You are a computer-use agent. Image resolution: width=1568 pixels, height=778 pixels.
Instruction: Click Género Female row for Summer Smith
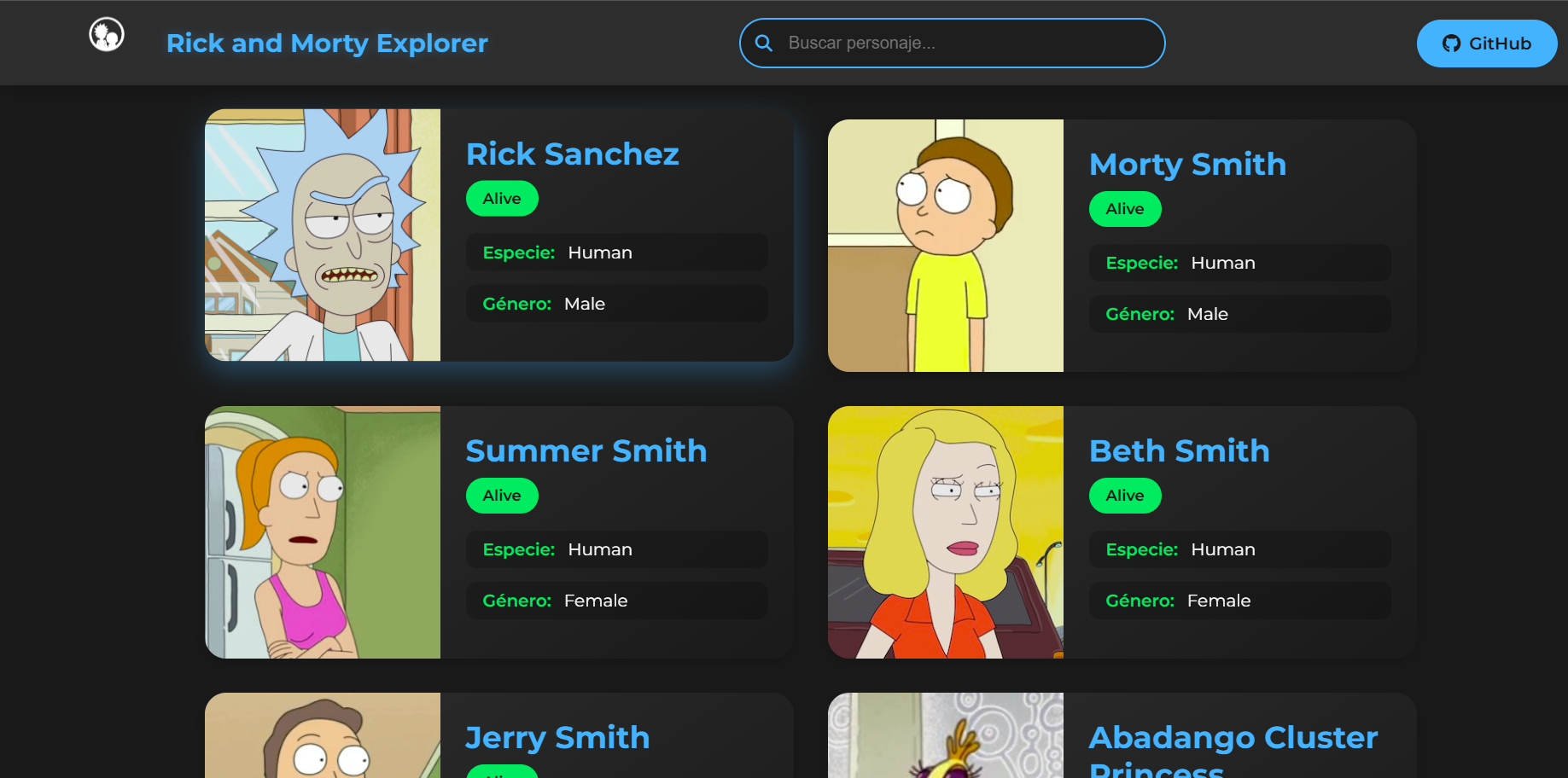tap(617, 601)
